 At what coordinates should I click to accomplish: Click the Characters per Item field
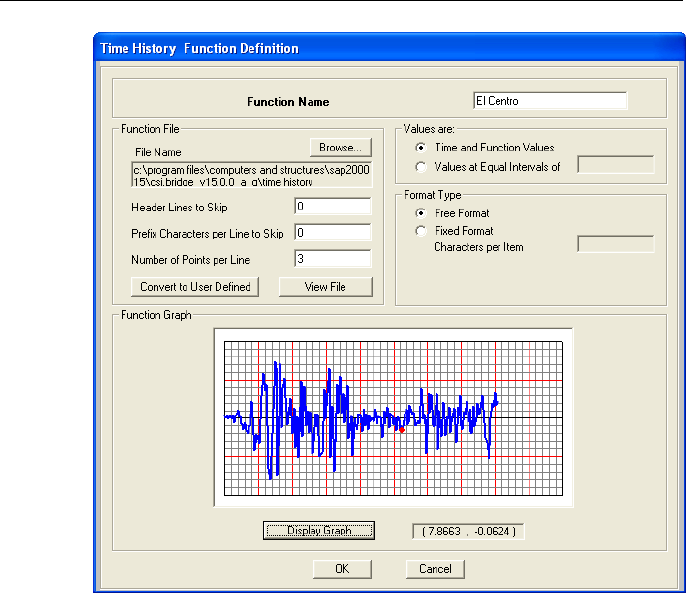616,244
